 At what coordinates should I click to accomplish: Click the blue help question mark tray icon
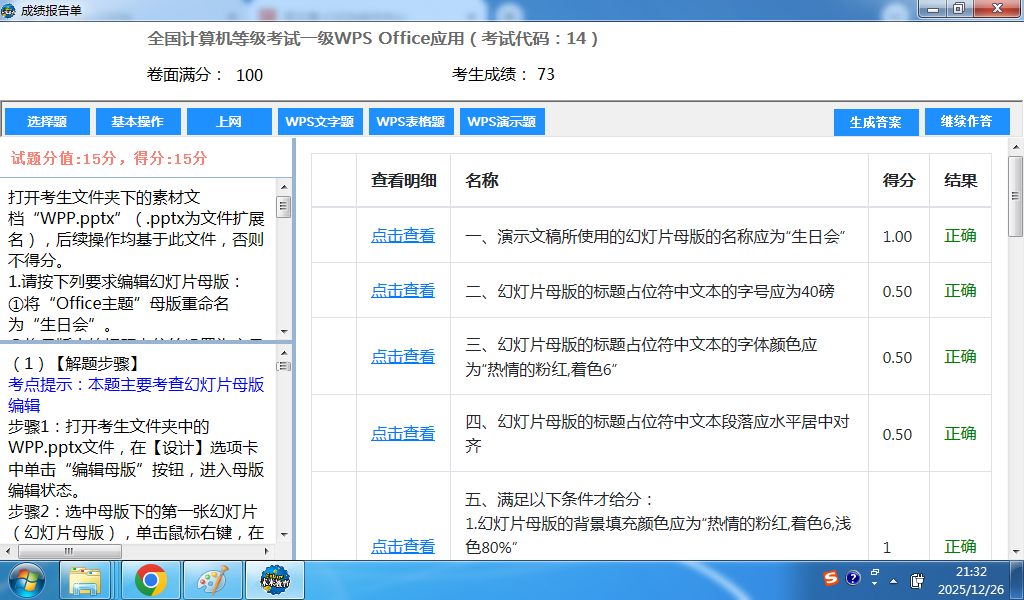pyautogui.click(x=853, y=578)
